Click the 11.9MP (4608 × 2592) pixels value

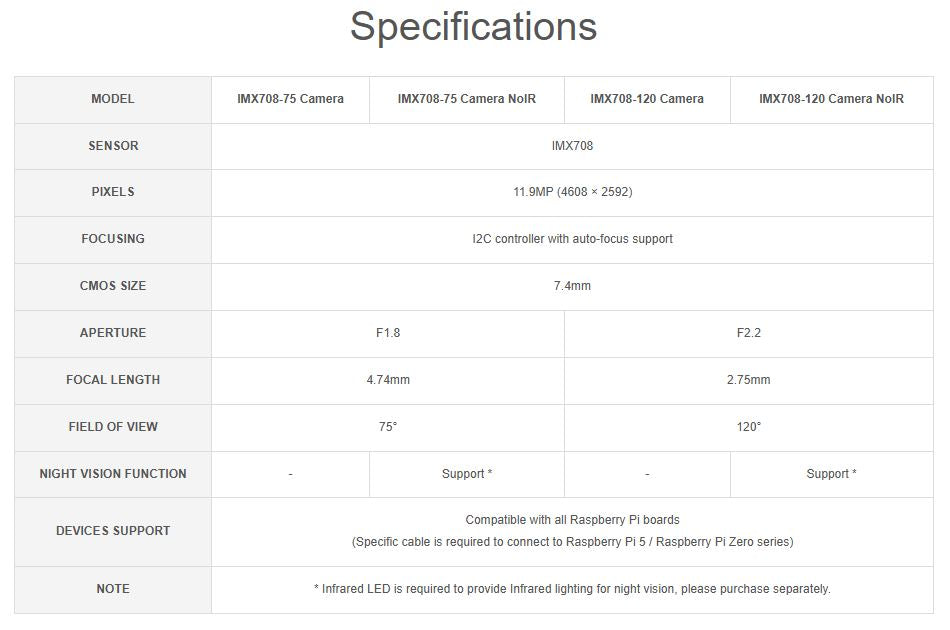pyautogui.click(x=572, y=192)
